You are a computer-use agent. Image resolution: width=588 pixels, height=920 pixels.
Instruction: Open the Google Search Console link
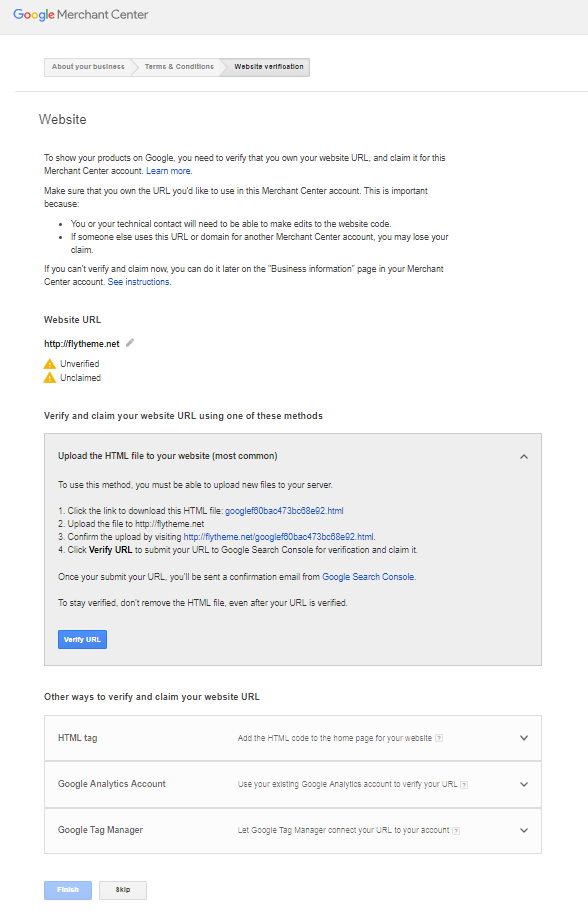(x=368, y=577)
